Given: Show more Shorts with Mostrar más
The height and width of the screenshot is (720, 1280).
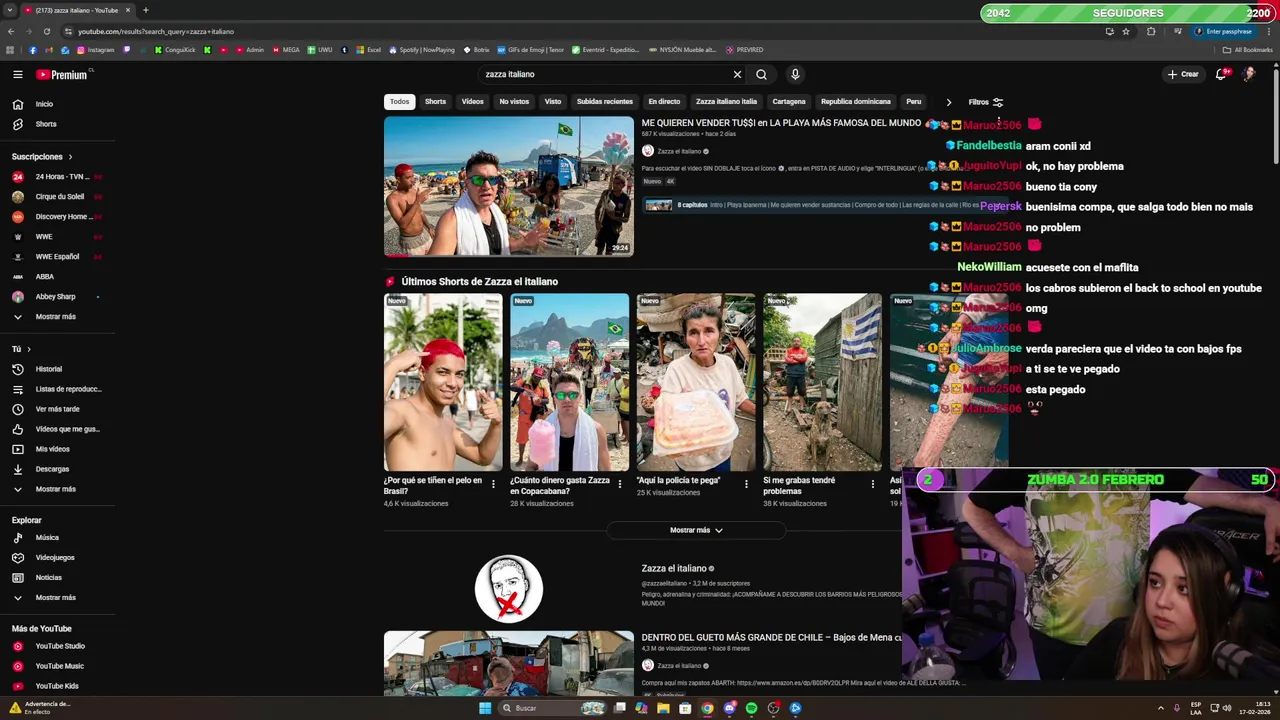Looking at the screenshot, I should (x=696, y=530).
